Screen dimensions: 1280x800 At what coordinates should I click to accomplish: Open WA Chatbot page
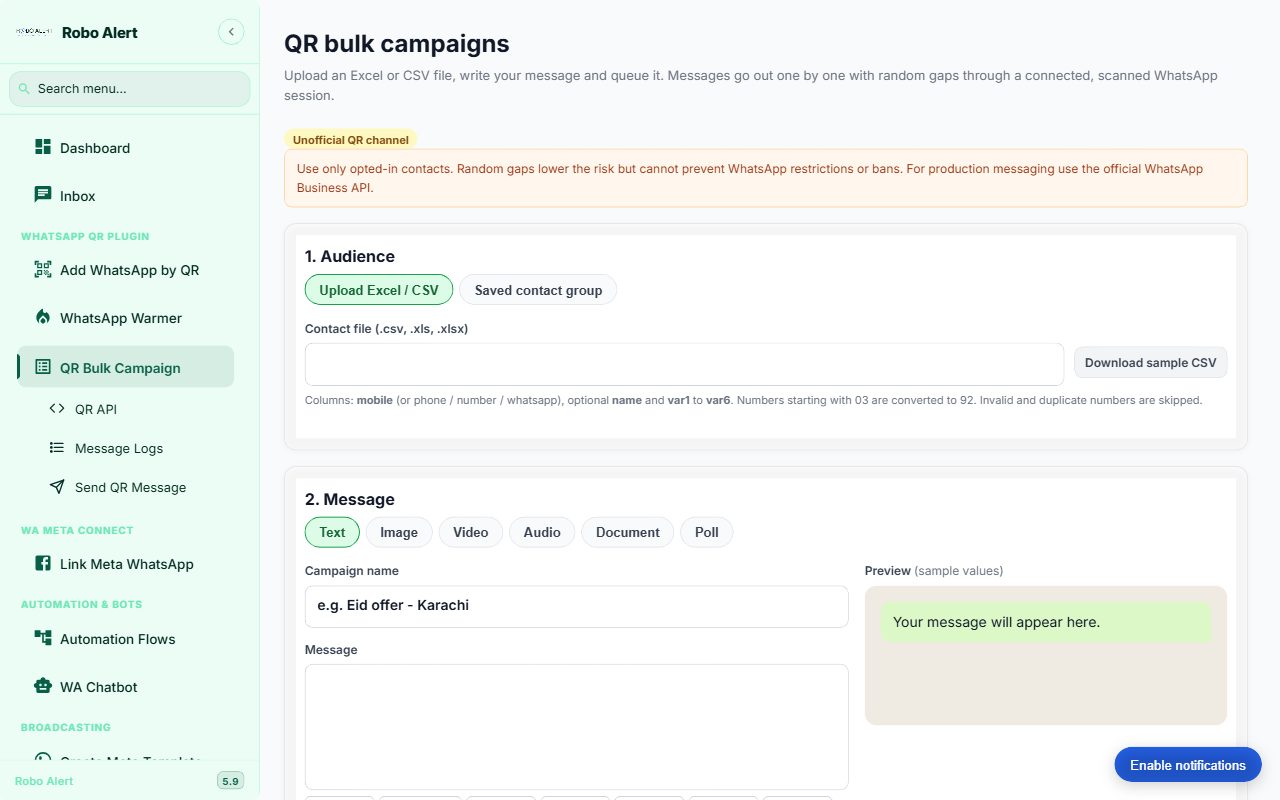[126, 687]
